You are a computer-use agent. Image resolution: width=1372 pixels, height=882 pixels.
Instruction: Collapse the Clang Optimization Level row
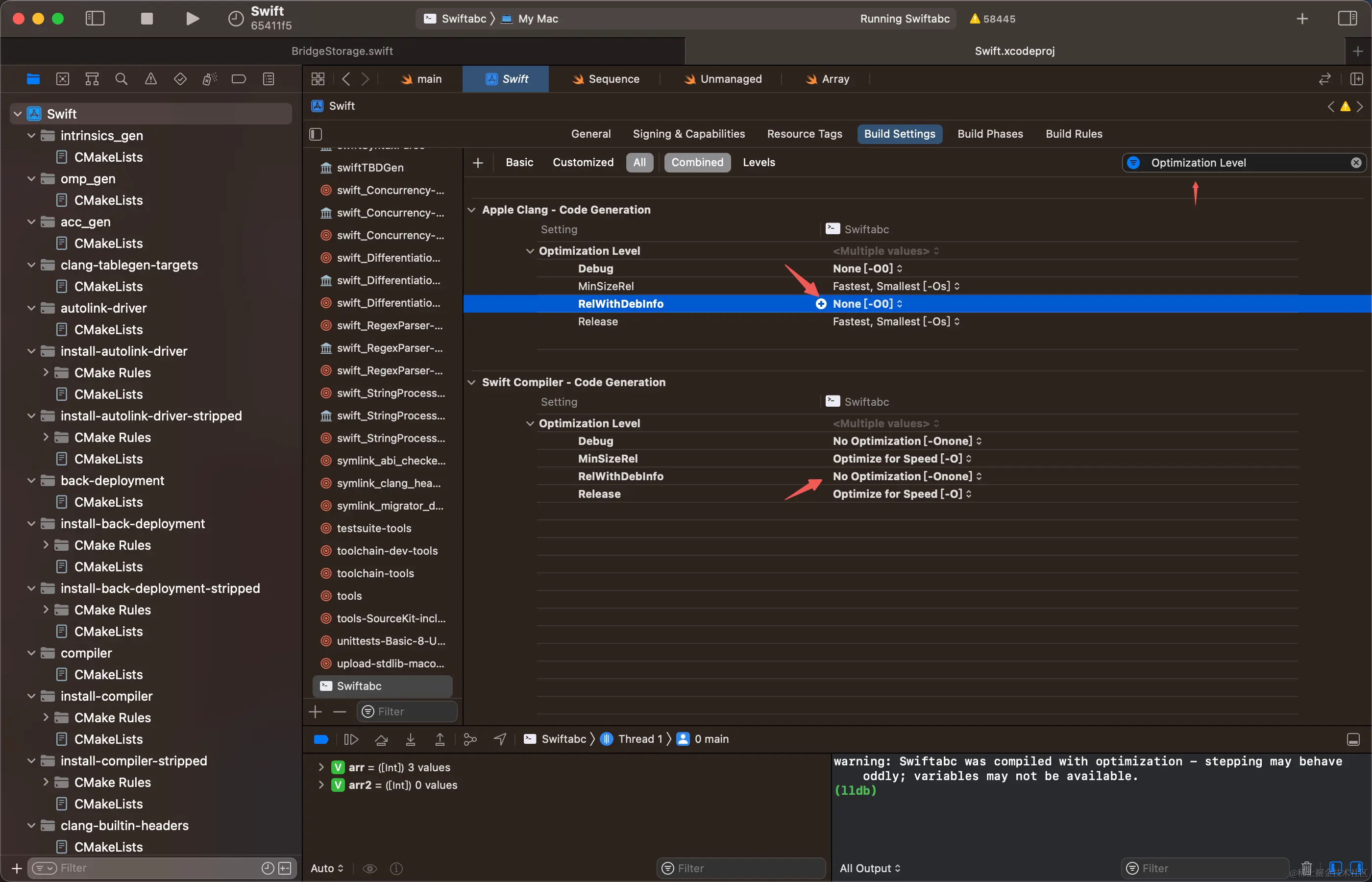click(x=530, y=251)
